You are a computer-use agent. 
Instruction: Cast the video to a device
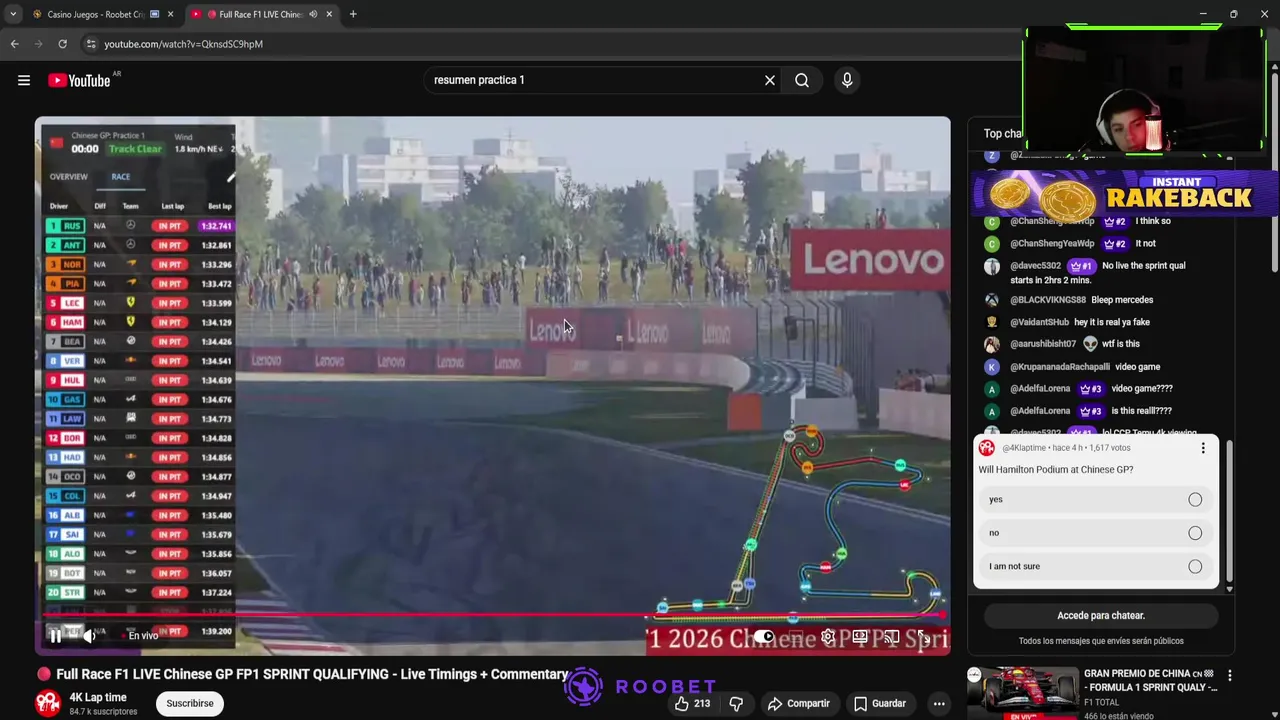(x=891, y=636)
